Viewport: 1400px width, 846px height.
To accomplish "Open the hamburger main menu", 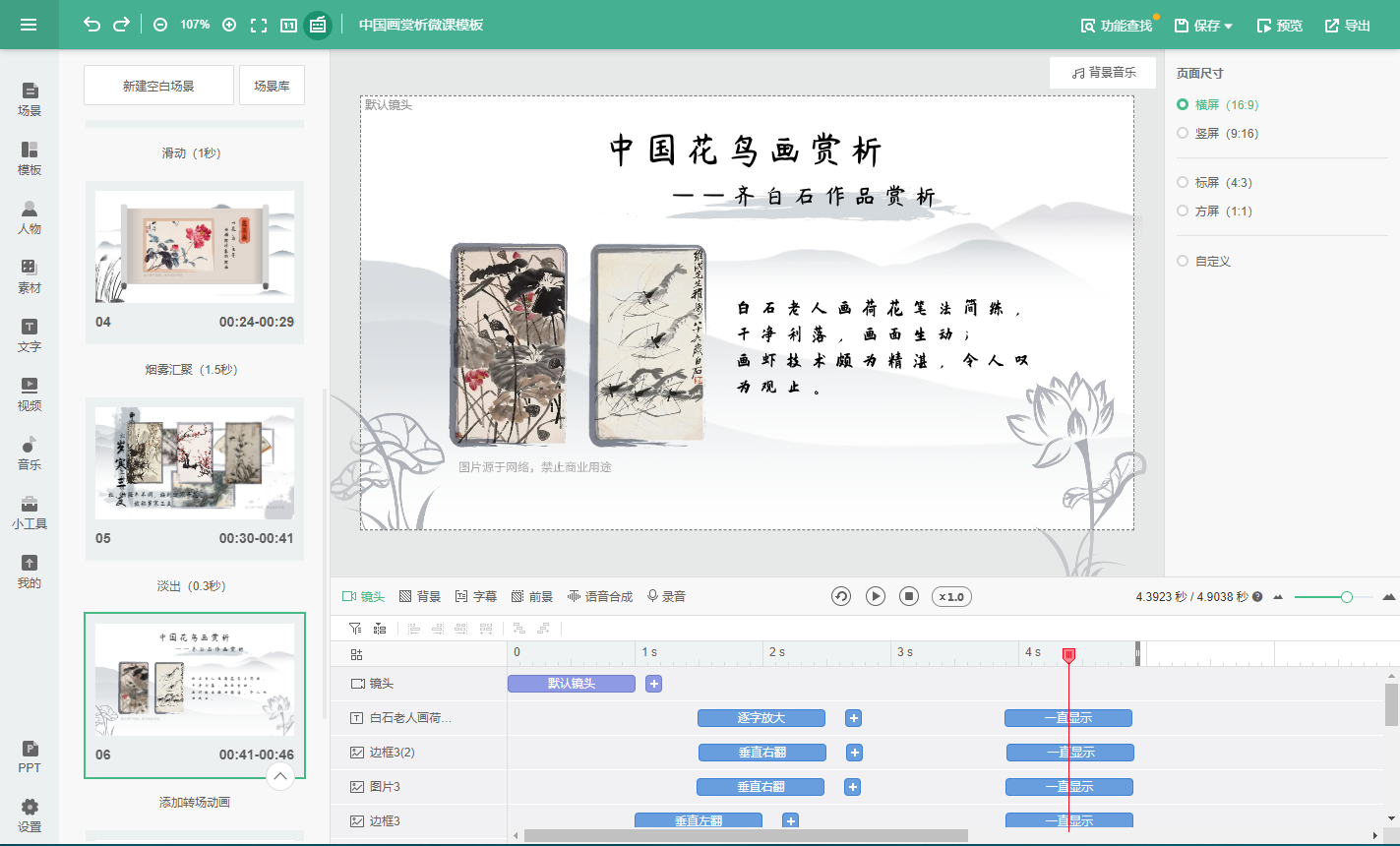I will [x=29, y=25].
